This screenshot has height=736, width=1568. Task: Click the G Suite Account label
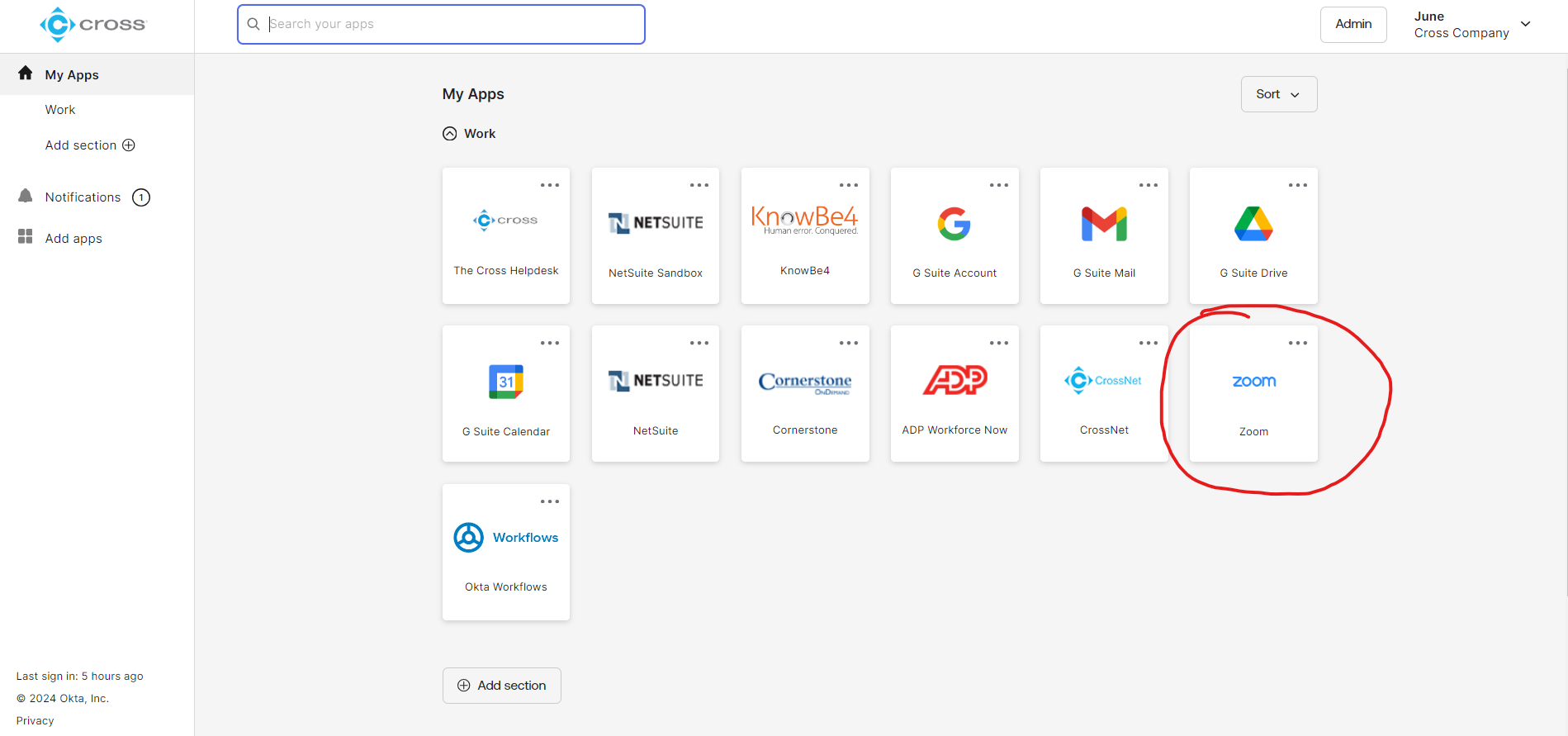pos(955,273)
